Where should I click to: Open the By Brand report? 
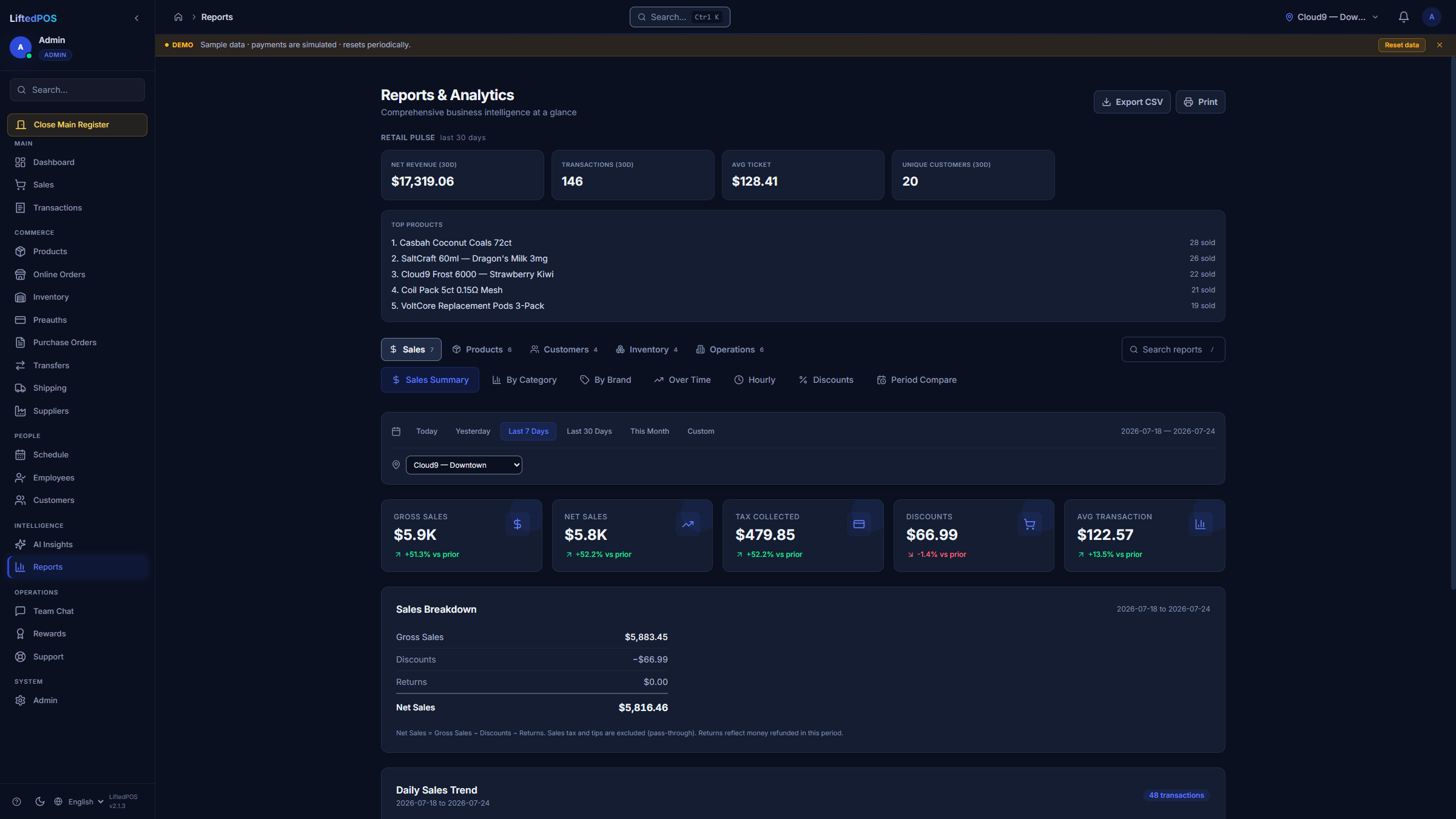[x=605, y=380]
